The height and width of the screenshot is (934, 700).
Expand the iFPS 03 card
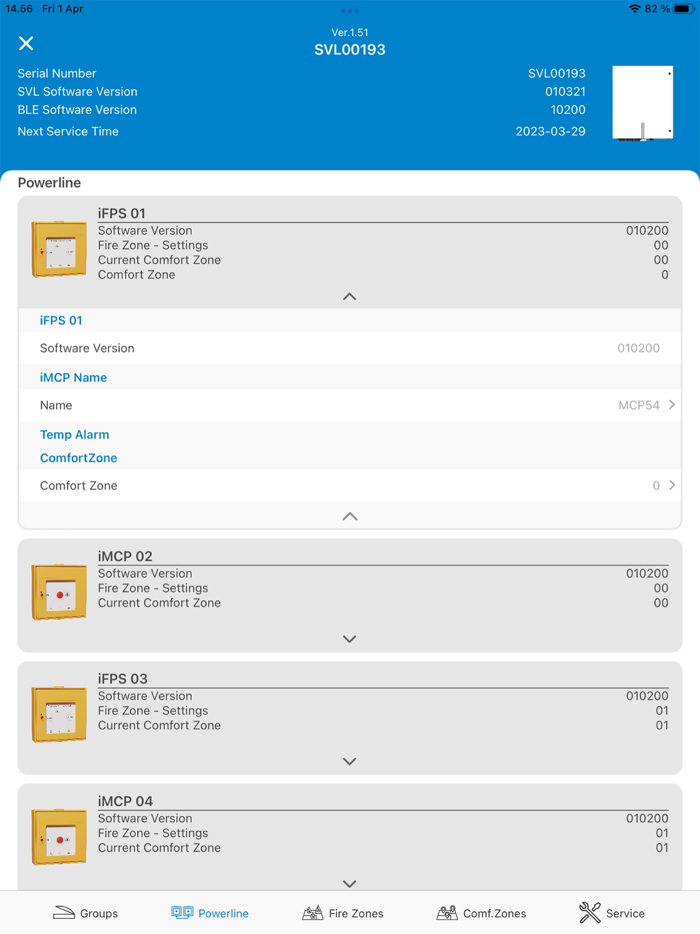(x=350, y=761)
